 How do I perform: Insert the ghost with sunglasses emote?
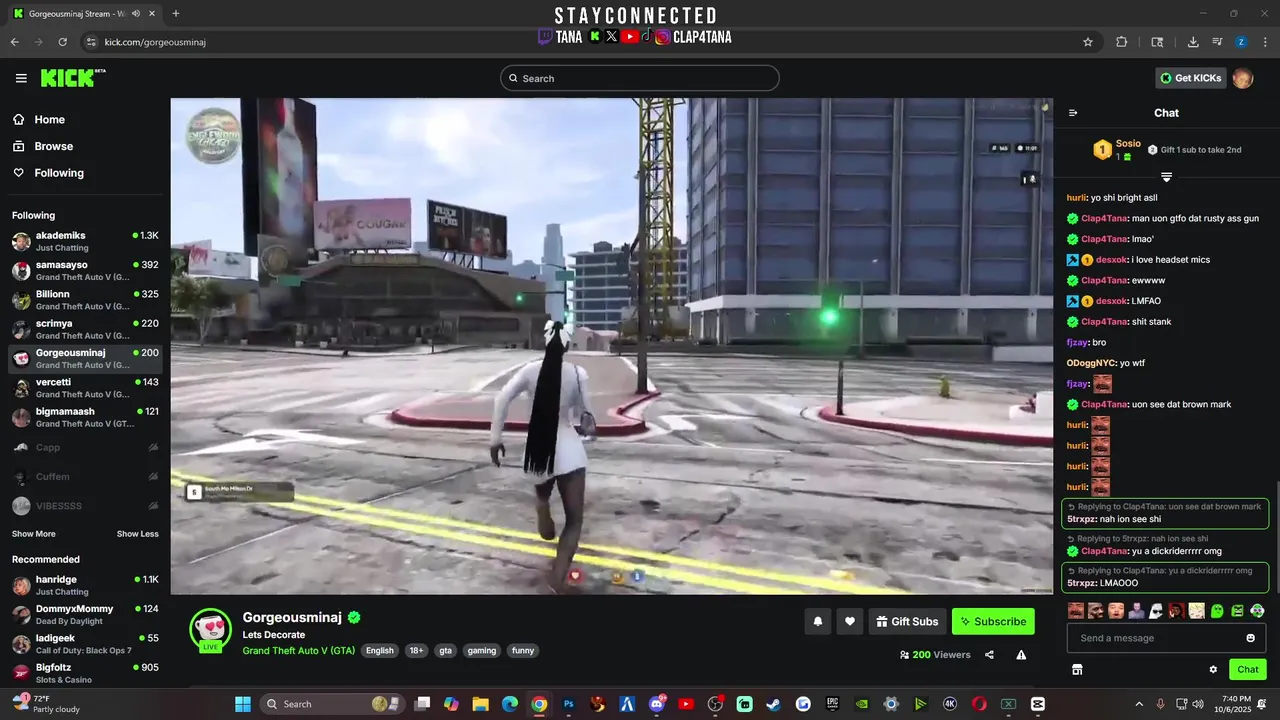tap(1156, 610)
